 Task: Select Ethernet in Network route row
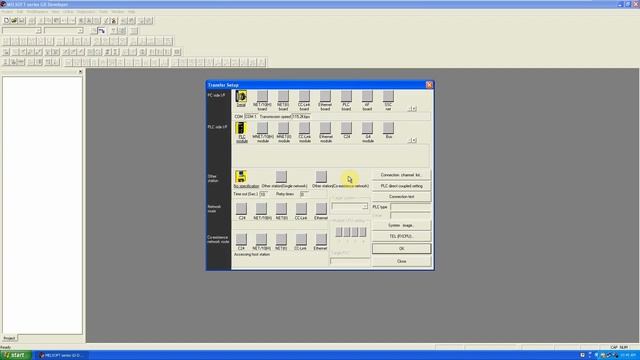tap(321, 209)
